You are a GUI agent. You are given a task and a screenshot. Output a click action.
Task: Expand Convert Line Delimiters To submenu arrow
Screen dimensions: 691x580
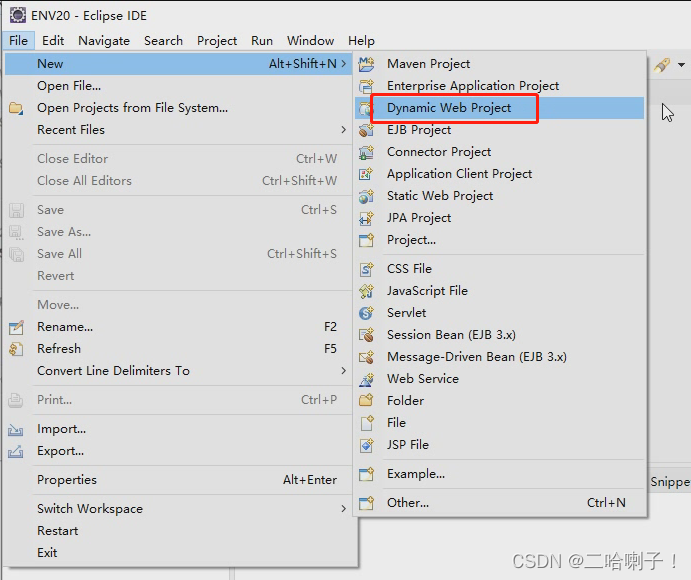[343, 371]
